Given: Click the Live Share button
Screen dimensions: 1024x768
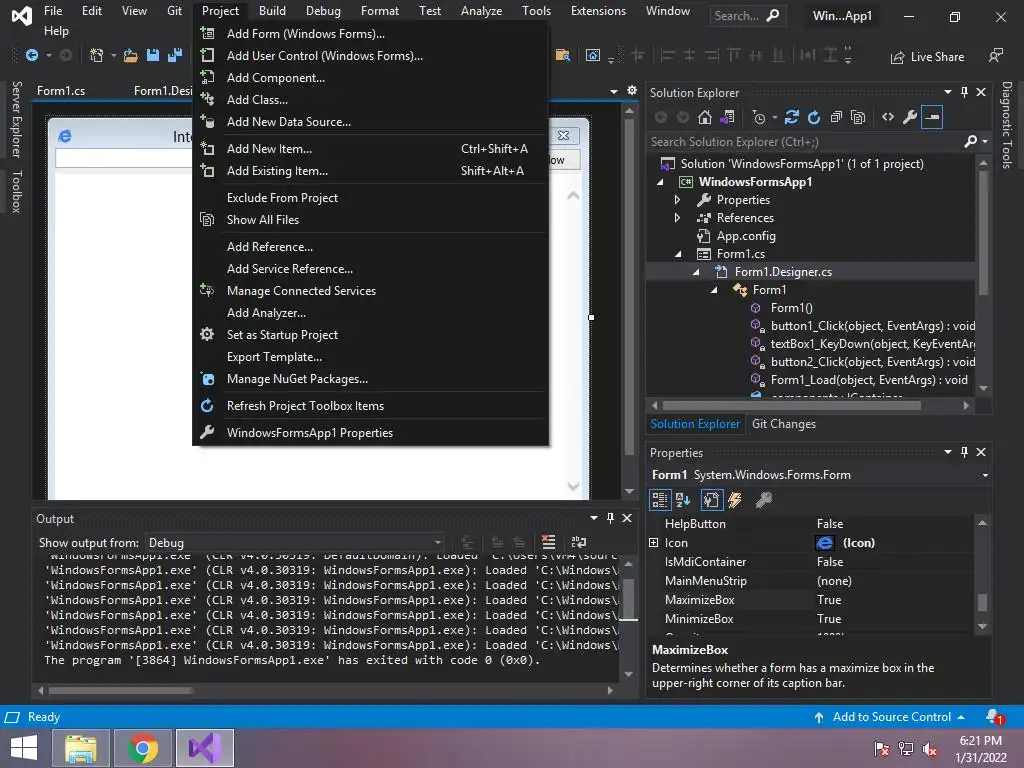Looking at the screenshot, I should [927, 57].
